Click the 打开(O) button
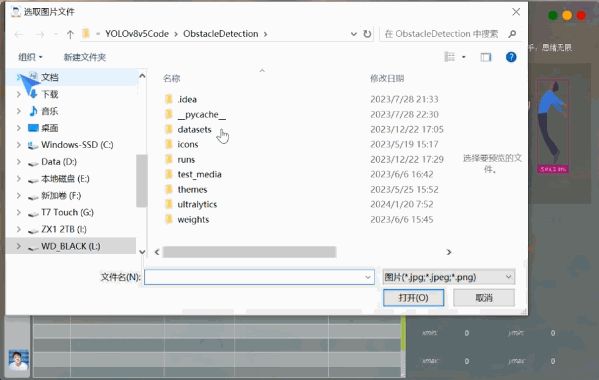This screenshot has width=599, height=380. [413, 298]
